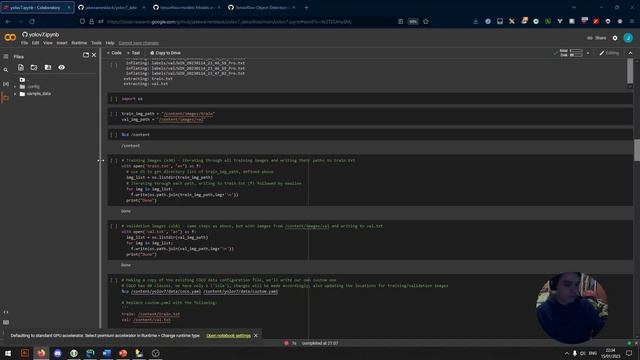This screenshot has width=640, height=360.
Task: Open the Editing mode dropdown
Action: [x=609, y=53]
